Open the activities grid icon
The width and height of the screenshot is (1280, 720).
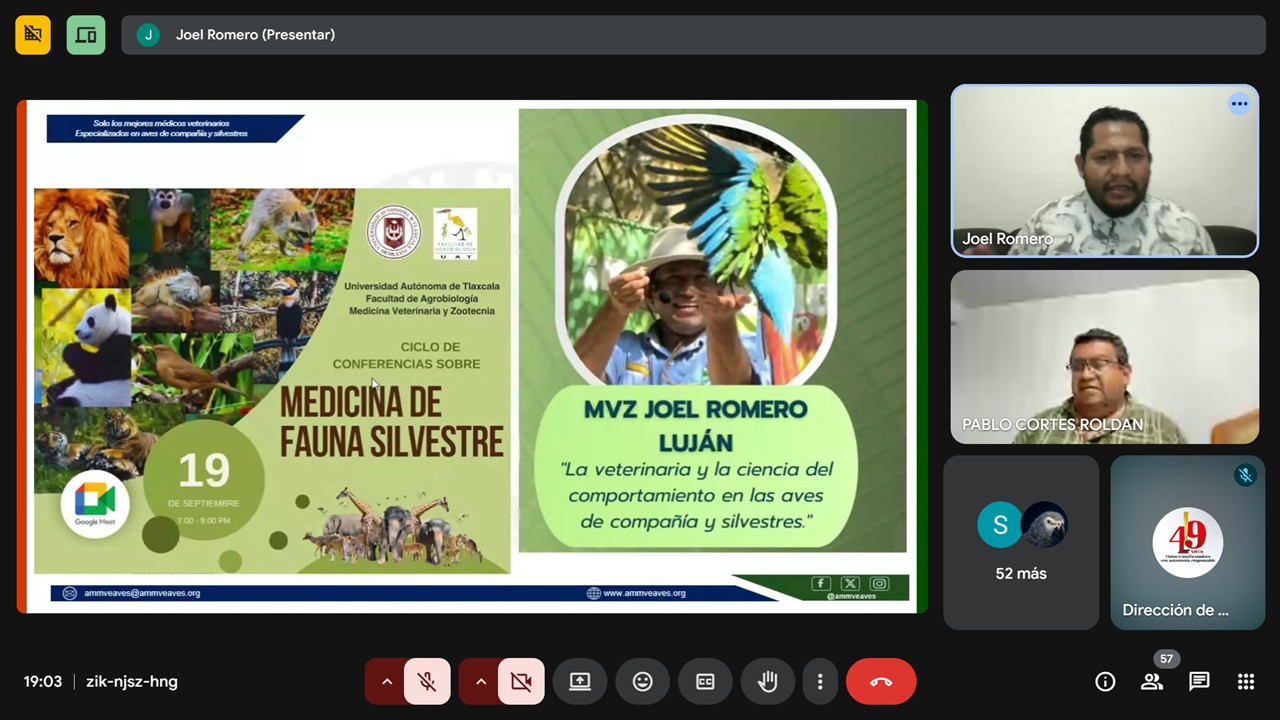click(1246, 682)
